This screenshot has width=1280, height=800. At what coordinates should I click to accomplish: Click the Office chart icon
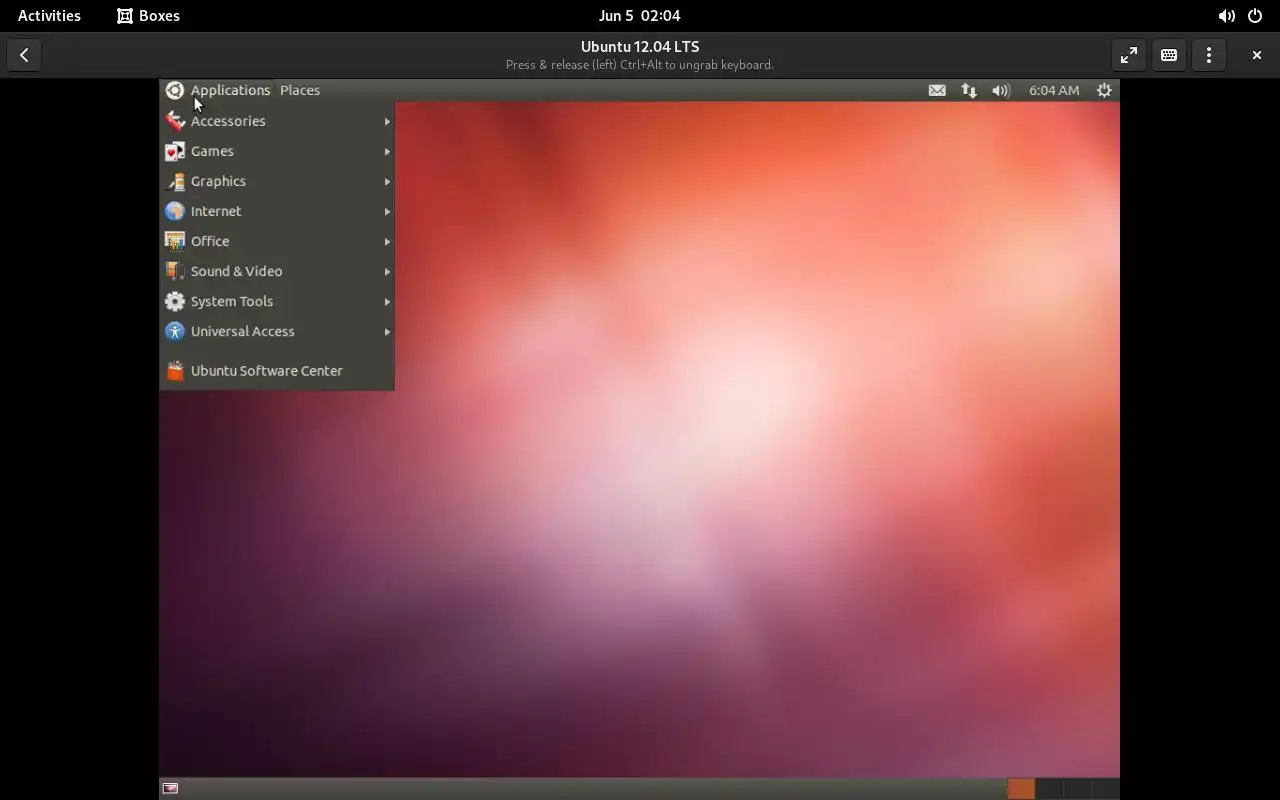(x=175, y=241)
